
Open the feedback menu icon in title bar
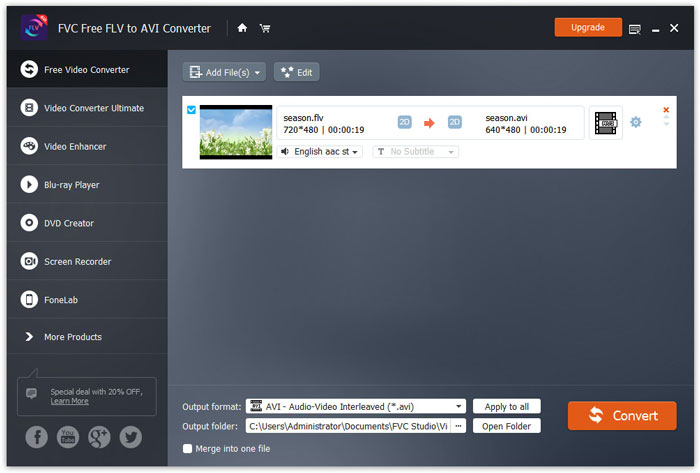(634, 29)
